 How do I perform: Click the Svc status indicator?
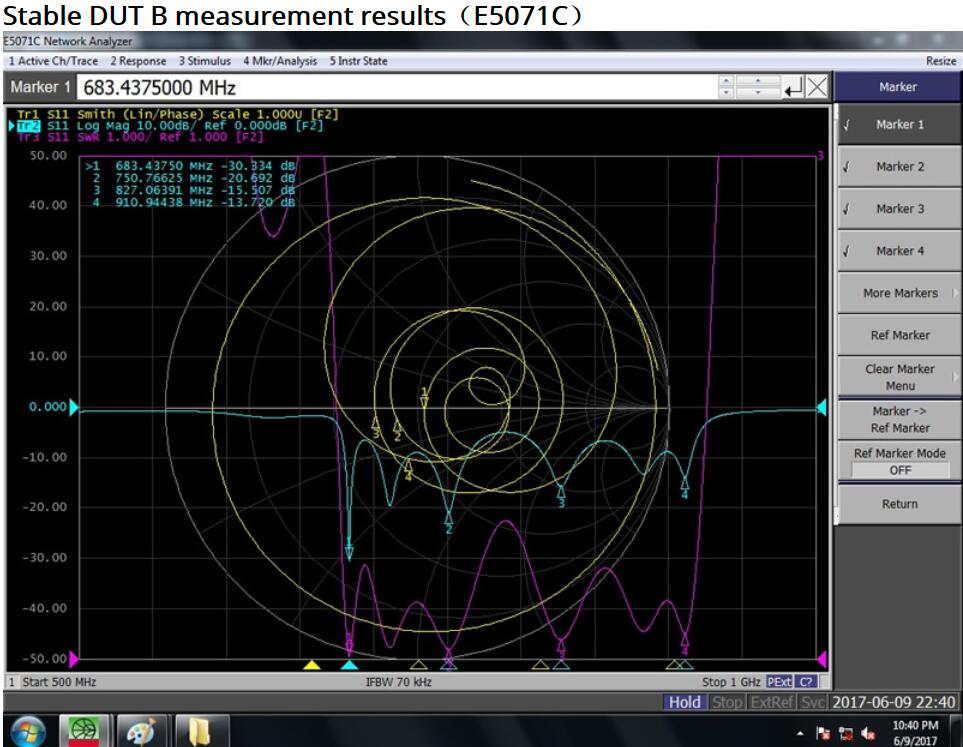click(x=812, y=702)
